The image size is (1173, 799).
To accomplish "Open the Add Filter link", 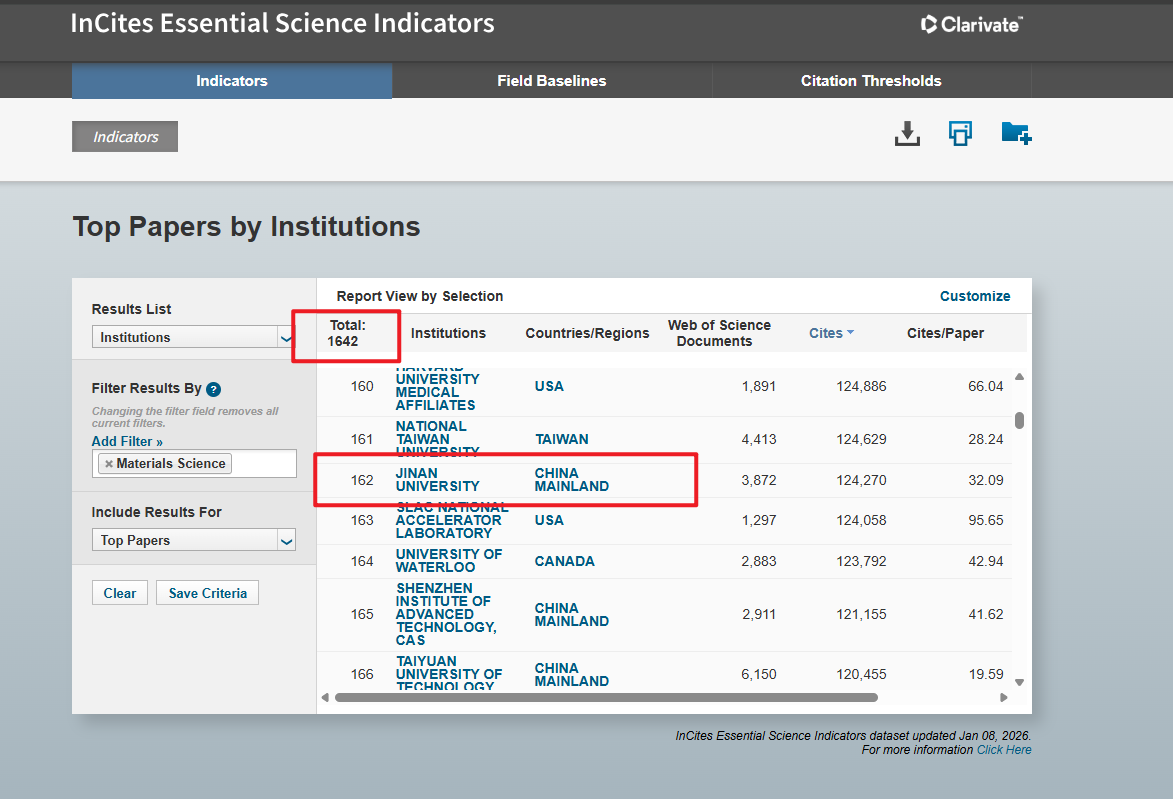I will [x=127, y=441].
